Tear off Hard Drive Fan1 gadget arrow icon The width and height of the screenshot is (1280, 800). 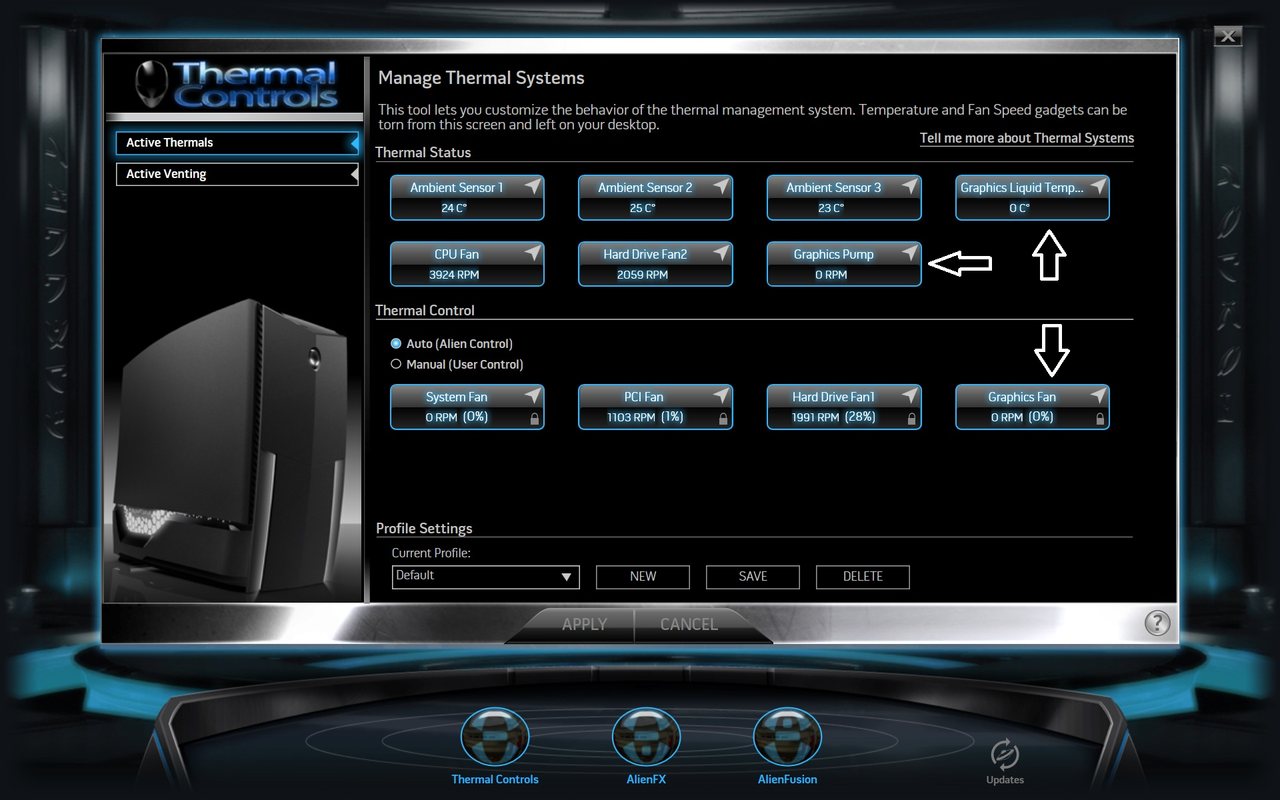pos(910,396)
